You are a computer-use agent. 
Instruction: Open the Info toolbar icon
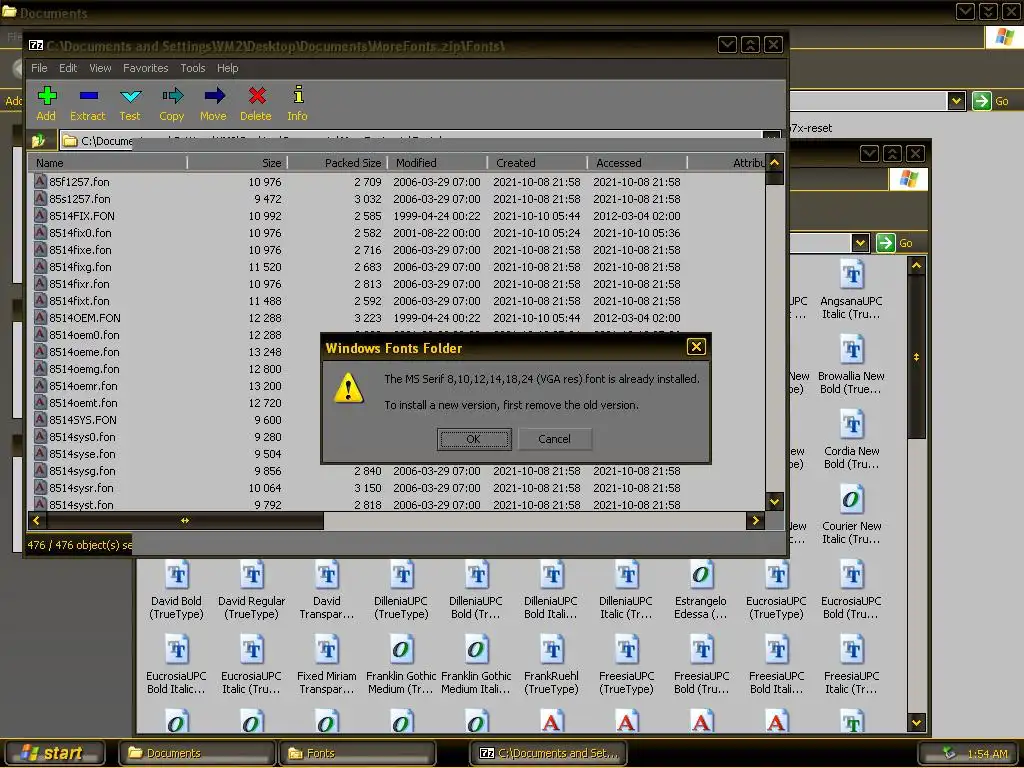(298, 103)
